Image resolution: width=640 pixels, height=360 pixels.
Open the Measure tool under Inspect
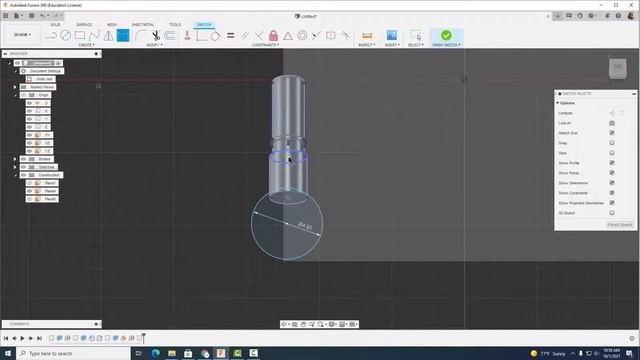click(367, 36)
